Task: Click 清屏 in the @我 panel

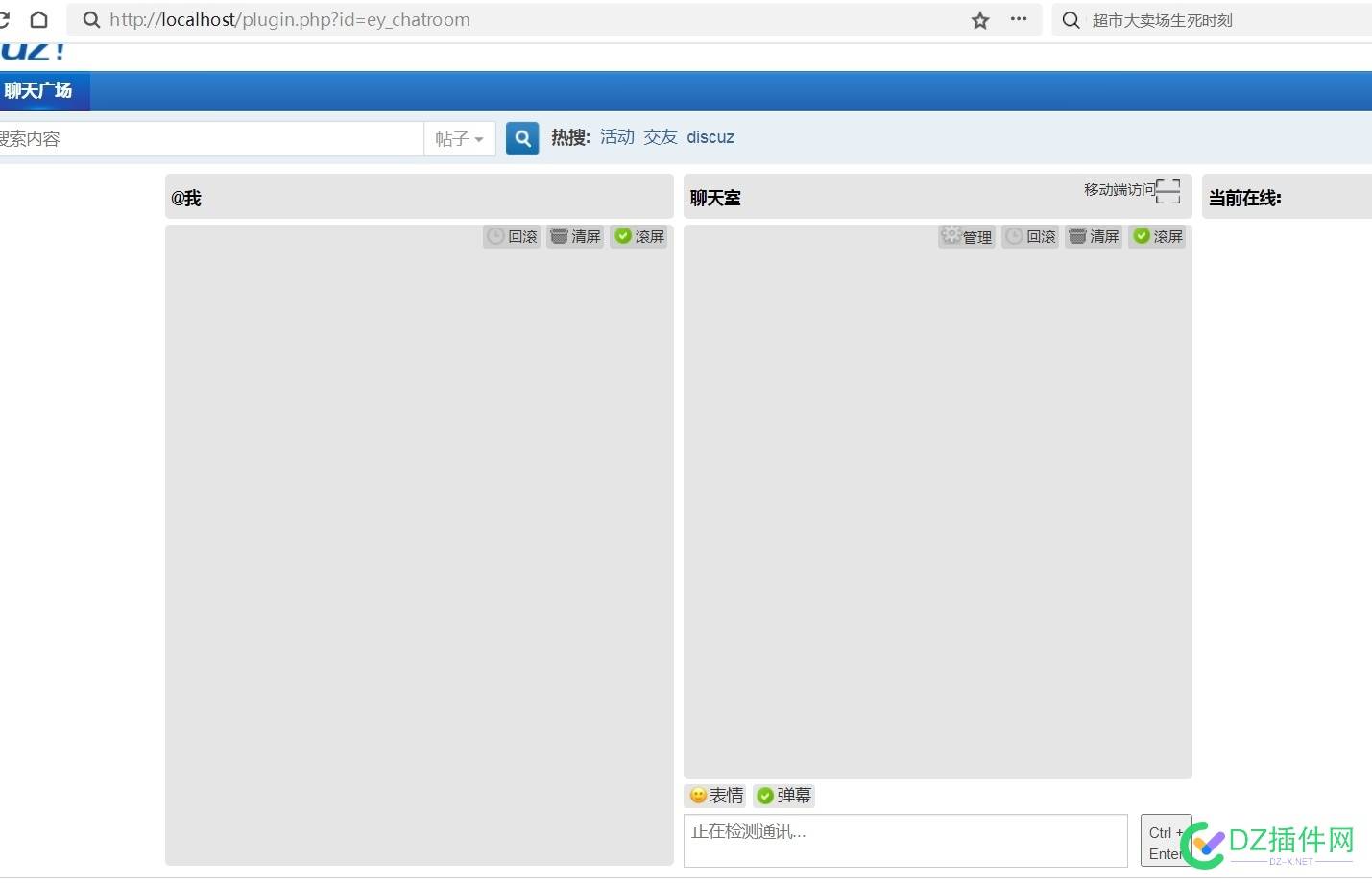Action: (x=575, y=236)
